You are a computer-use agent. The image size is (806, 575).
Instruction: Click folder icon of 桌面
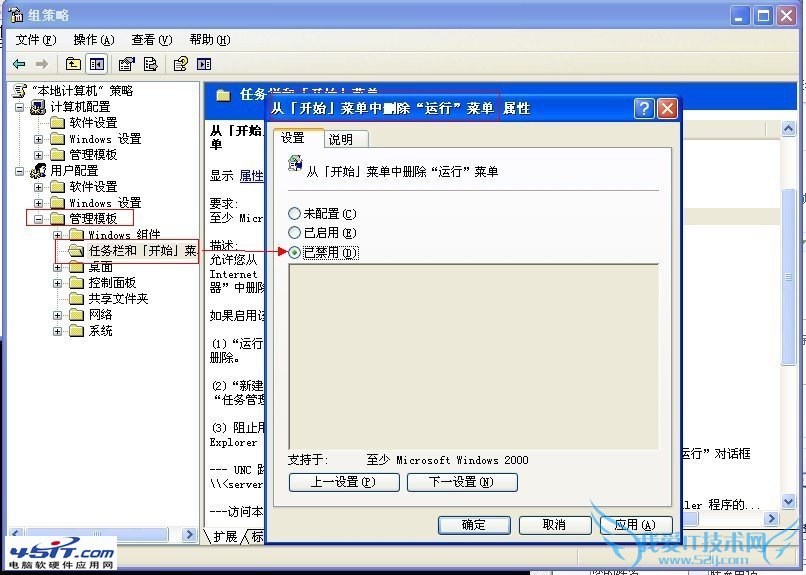[77, 267]
